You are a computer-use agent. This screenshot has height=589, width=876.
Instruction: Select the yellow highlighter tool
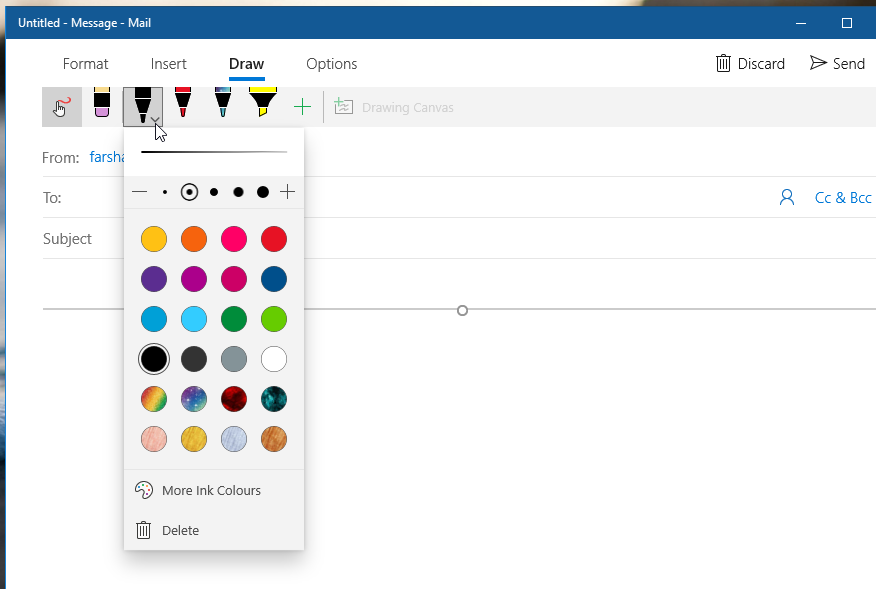pos(262,103)
